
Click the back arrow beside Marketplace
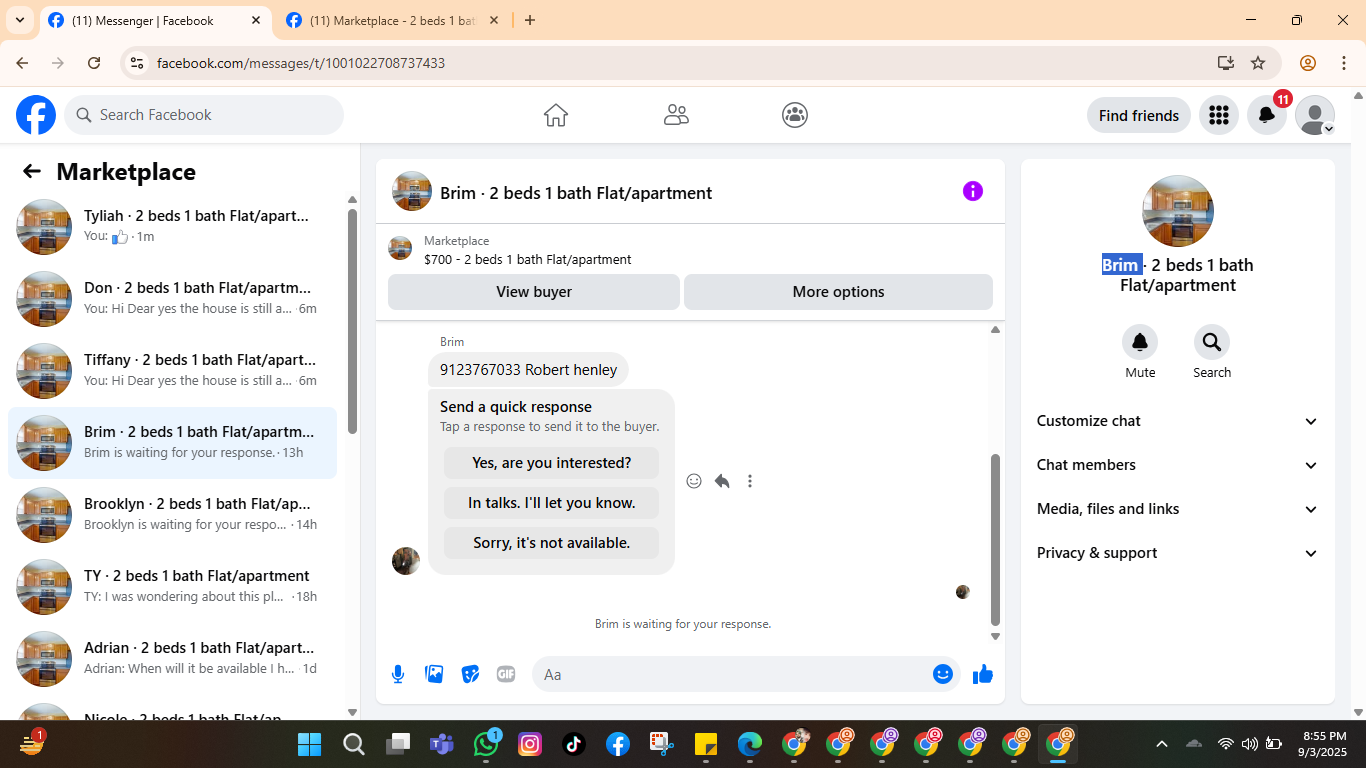pos(32,171)
